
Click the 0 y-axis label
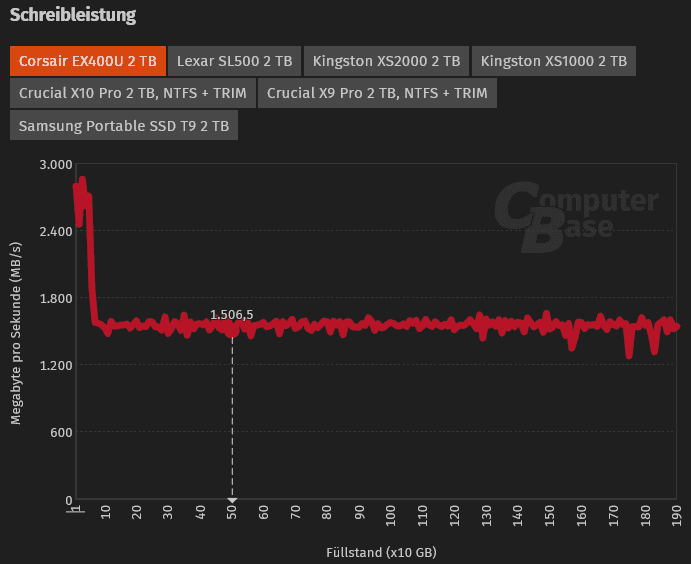tap(69, 500)
